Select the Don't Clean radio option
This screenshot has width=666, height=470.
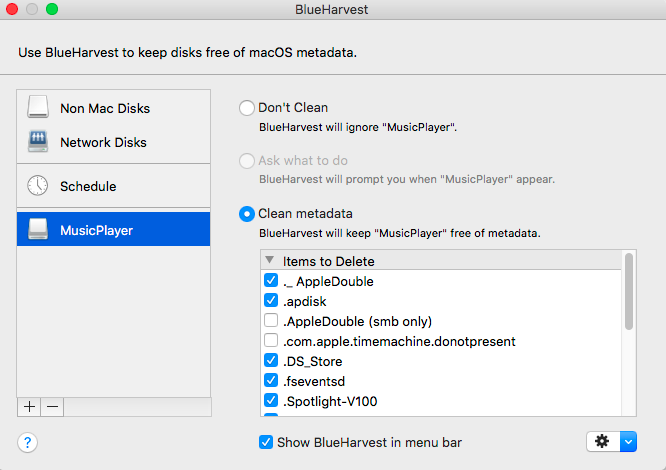click(x=247, y=108)
